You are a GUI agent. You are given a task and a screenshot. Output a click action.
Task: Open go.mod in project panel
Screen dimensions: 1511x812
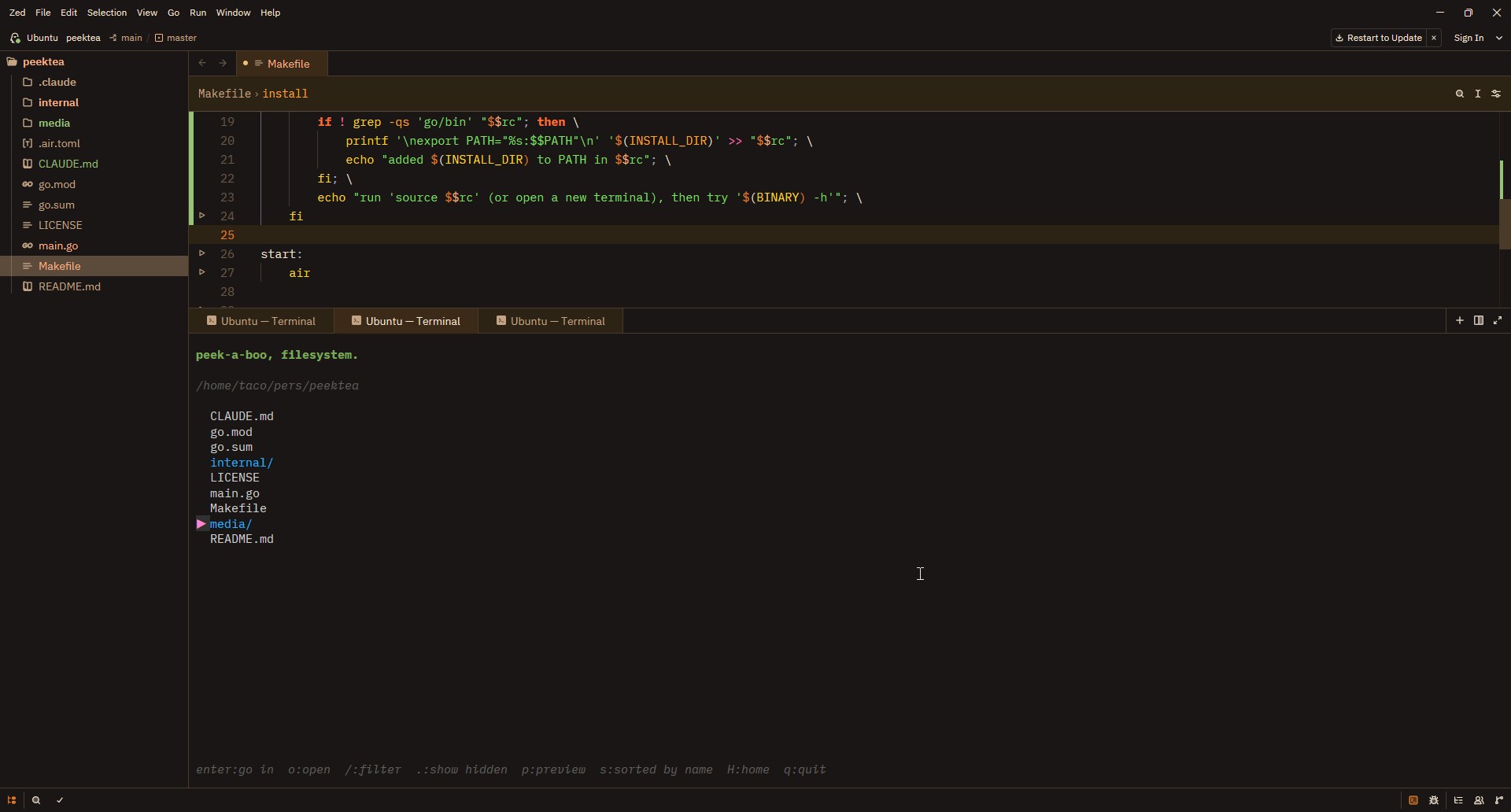[x=94, y=184]
